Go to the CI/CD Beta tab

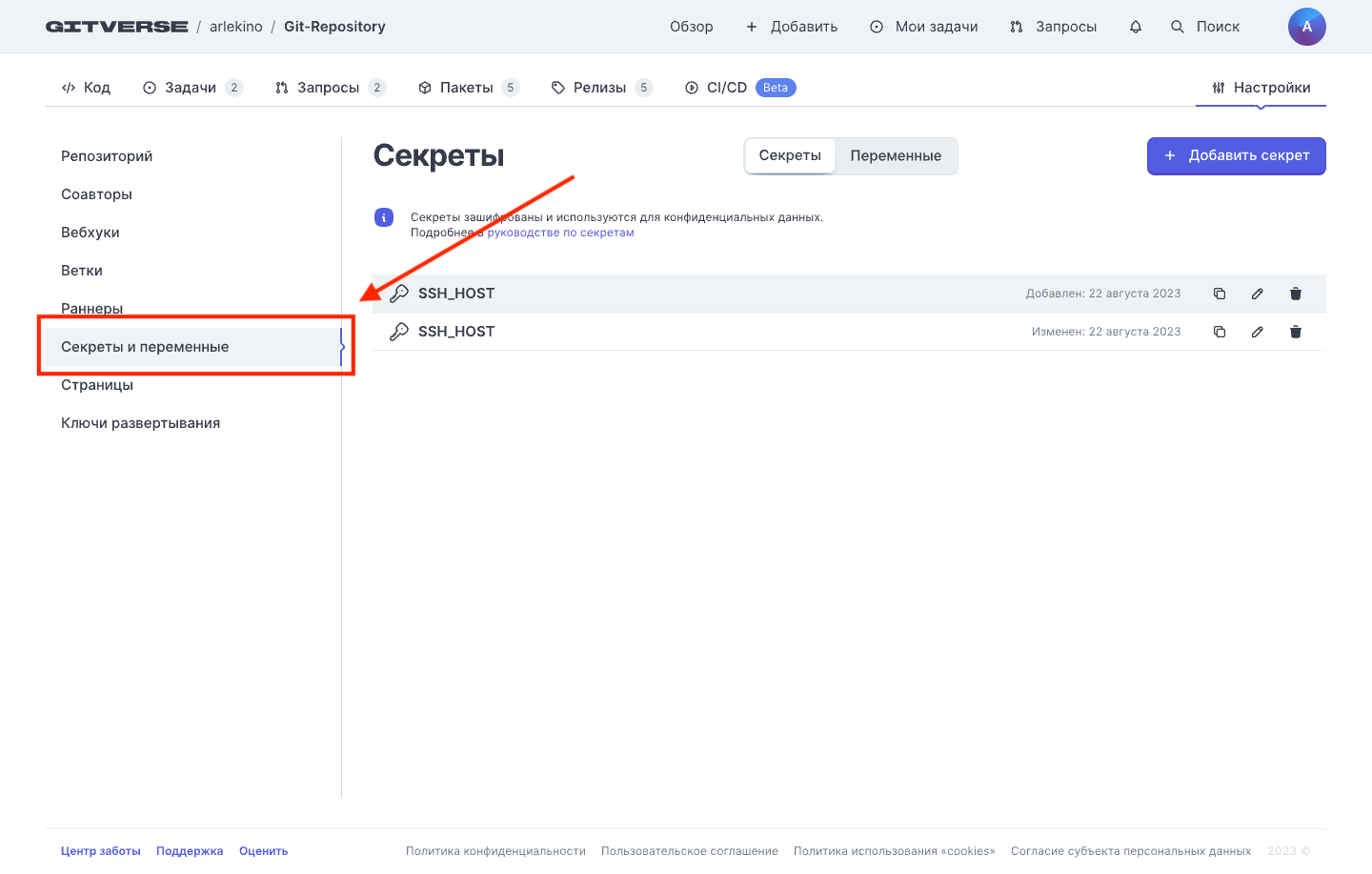click(739, 88)
